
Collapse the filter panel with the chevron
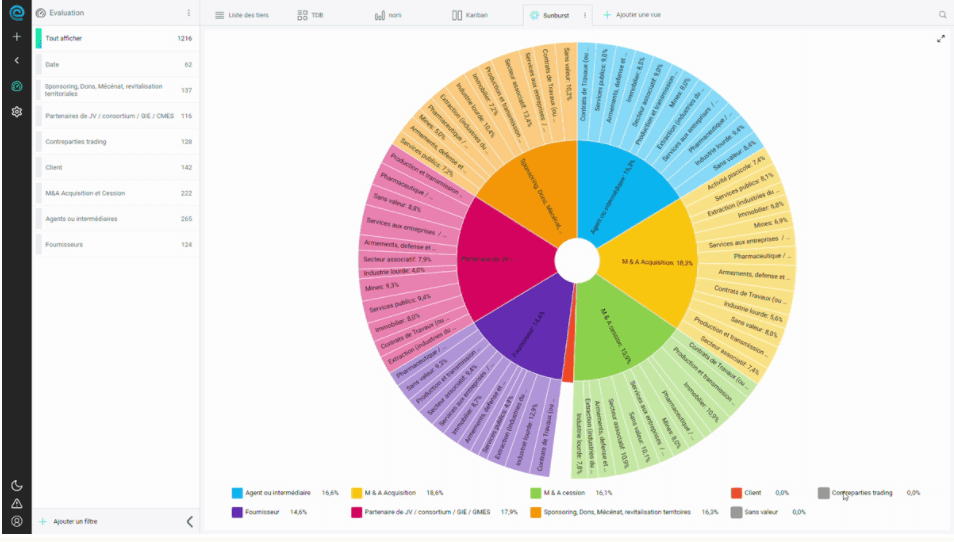[x=190, y=522]
